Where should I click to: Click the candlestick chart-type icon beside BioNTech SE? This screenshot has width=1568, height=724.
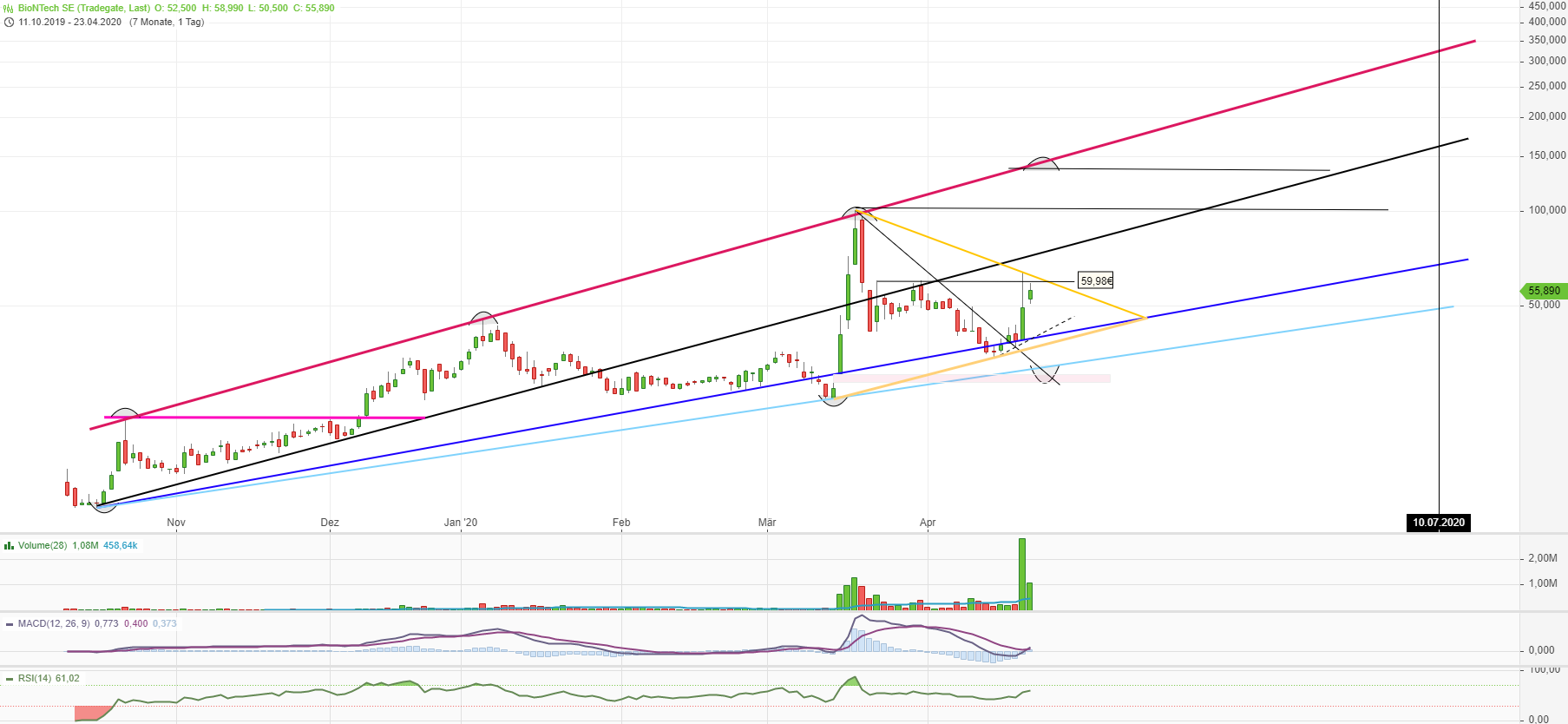(9, 9)
